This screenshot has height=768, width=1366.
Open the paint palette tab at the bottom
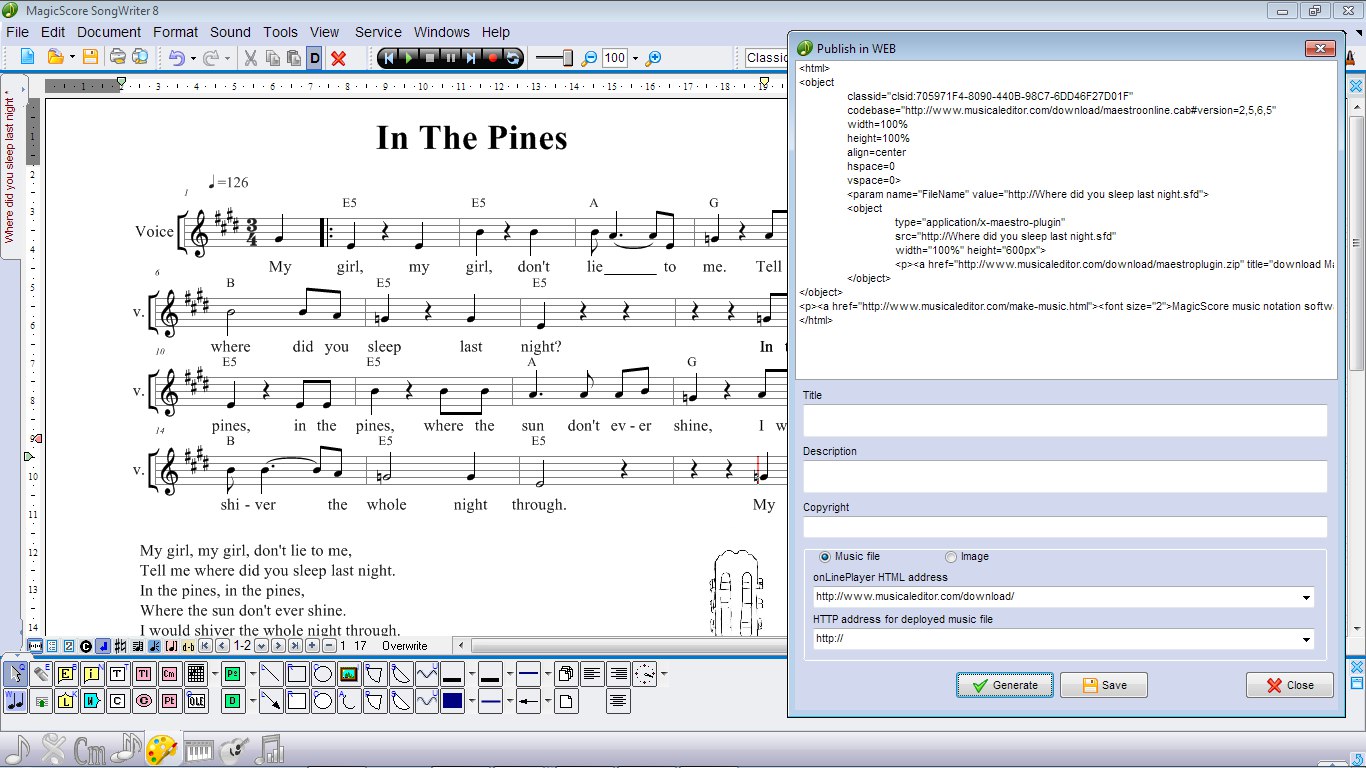tap(161, 749)
